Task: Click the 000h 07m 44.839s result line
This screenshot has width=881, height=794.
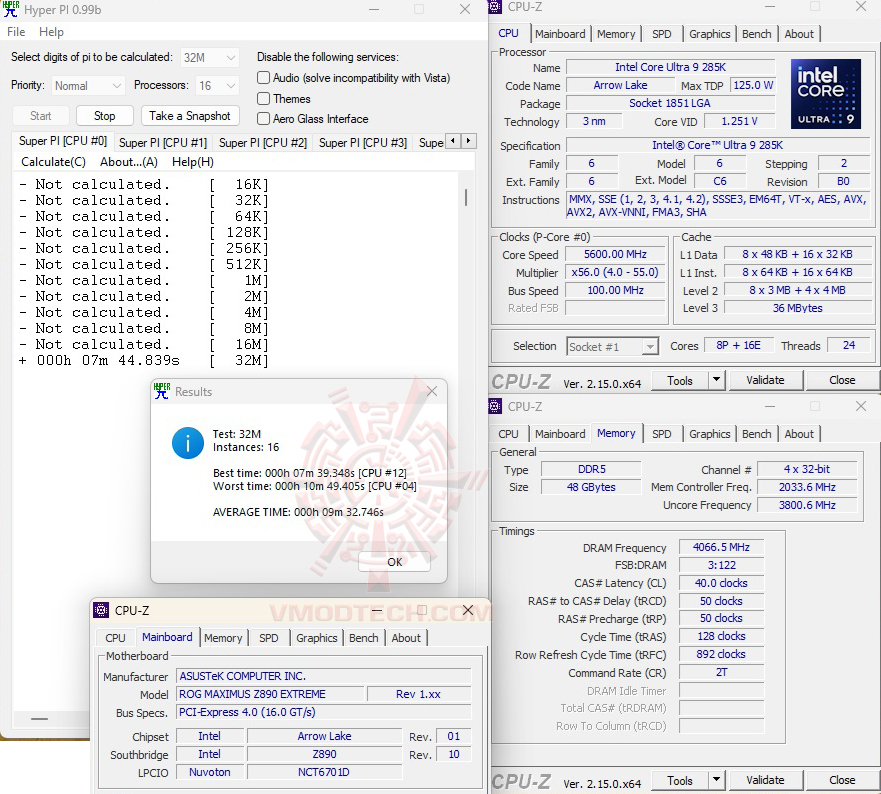Action: click(x=144, y=360)
